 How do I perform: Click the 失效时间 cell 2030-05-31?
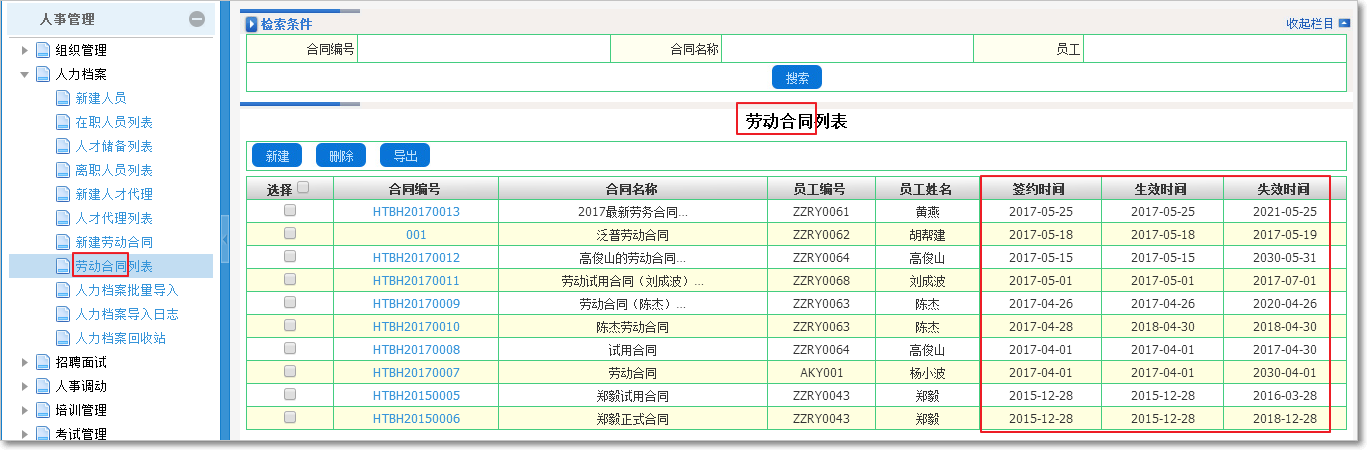click(1284, 258)
